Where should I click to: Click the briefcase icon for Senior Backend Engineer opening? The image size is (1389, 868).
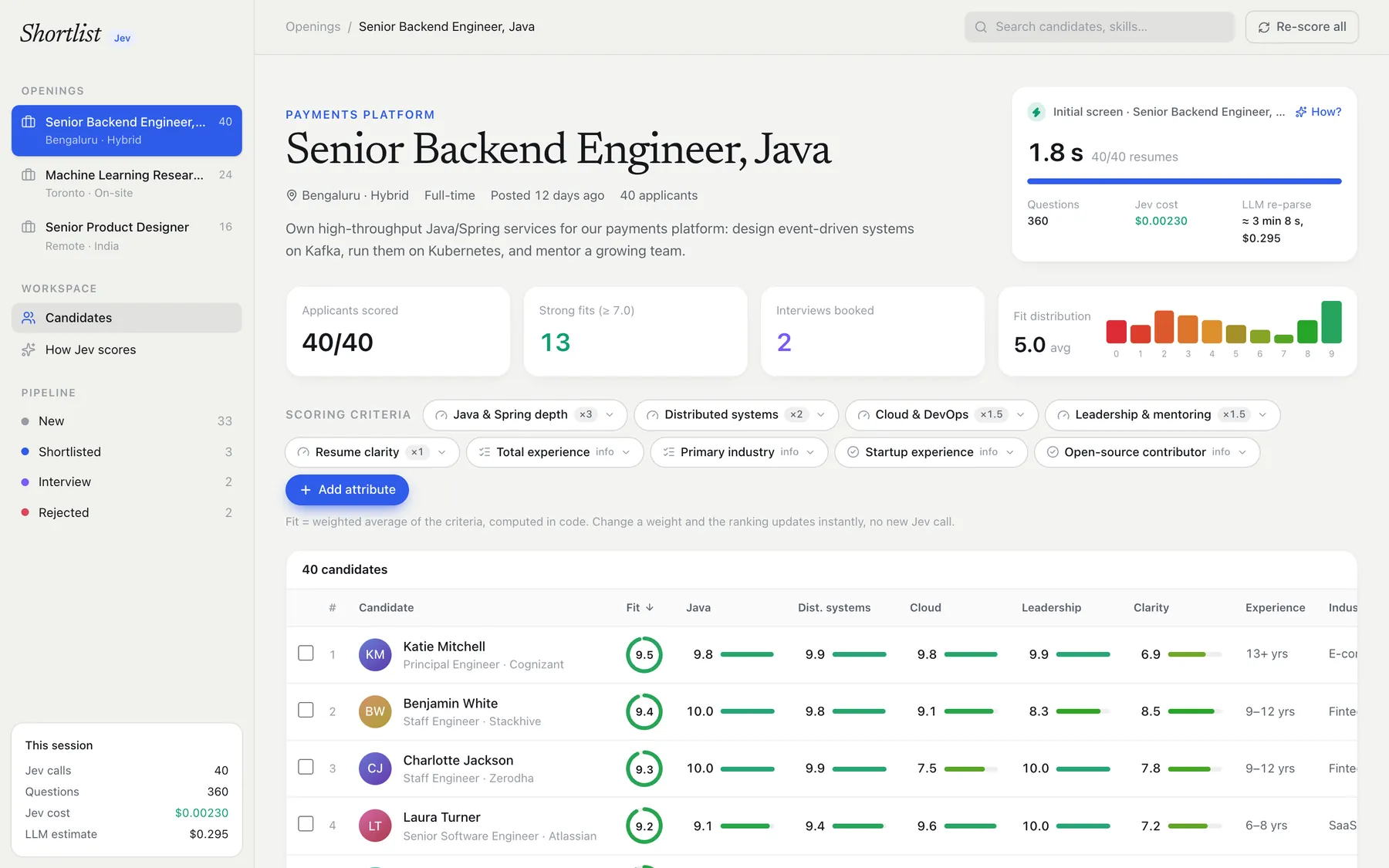(29, 122)
